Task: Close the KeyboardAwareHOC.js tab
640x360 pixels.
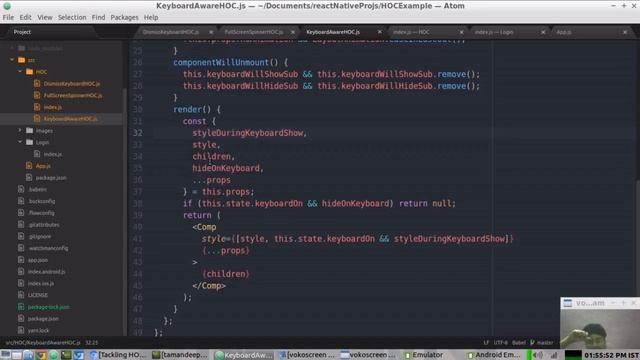Action: tap(380, 32)
